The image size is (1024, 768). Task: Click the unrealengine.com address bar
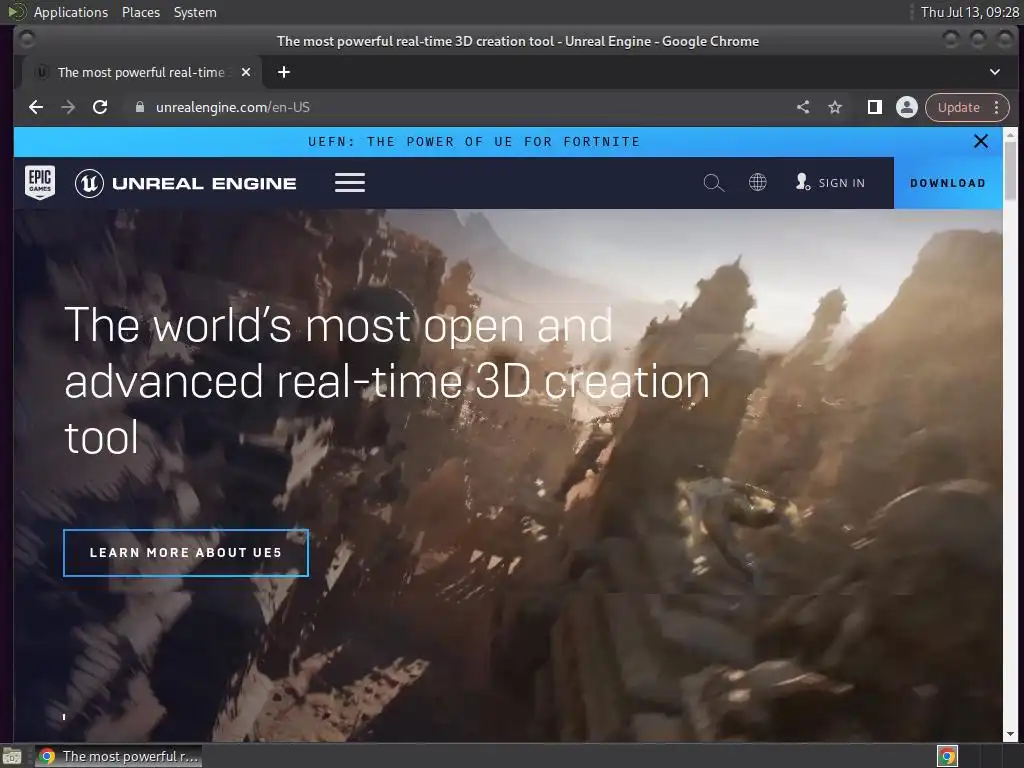click(x=457, y=107)
